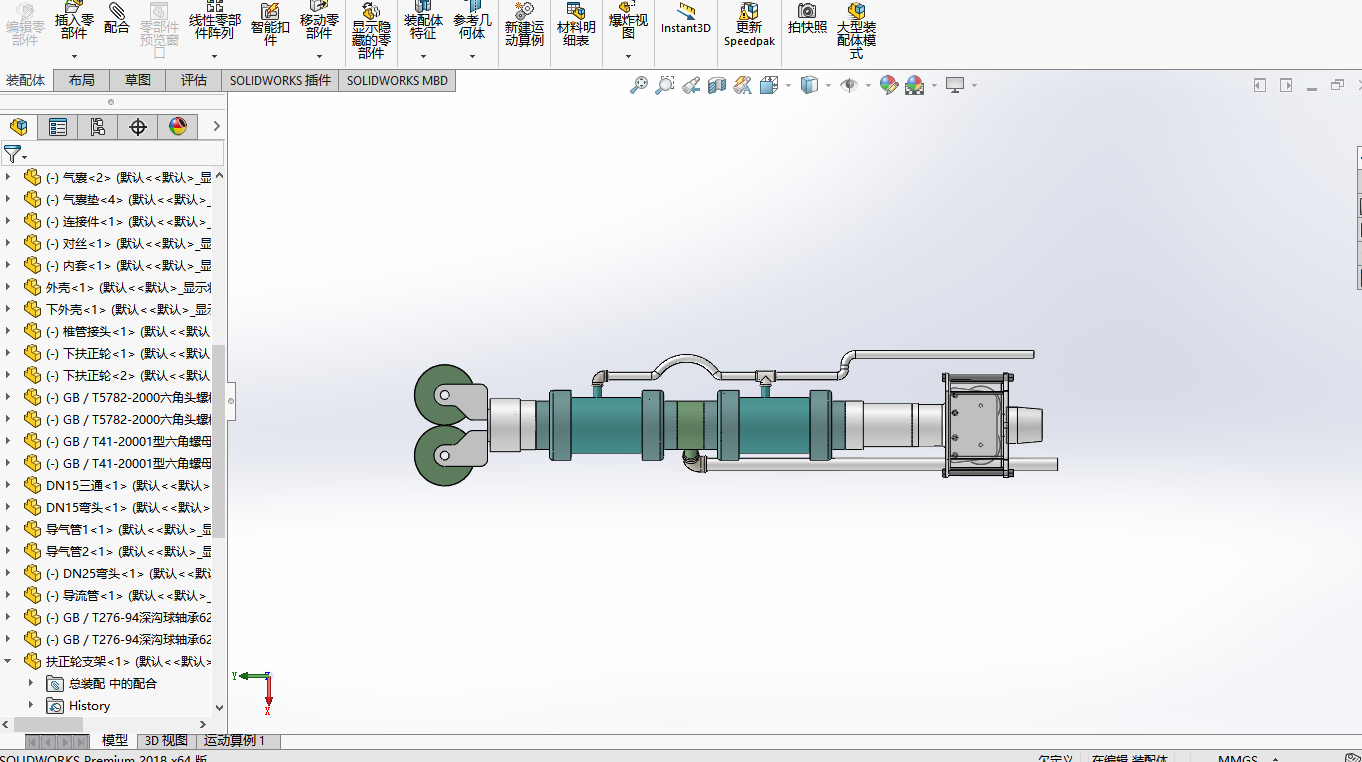Screen dimensions: 1362x762
Task: Open the View Settings dropdown arrow
Action: (x=974, y=86)
